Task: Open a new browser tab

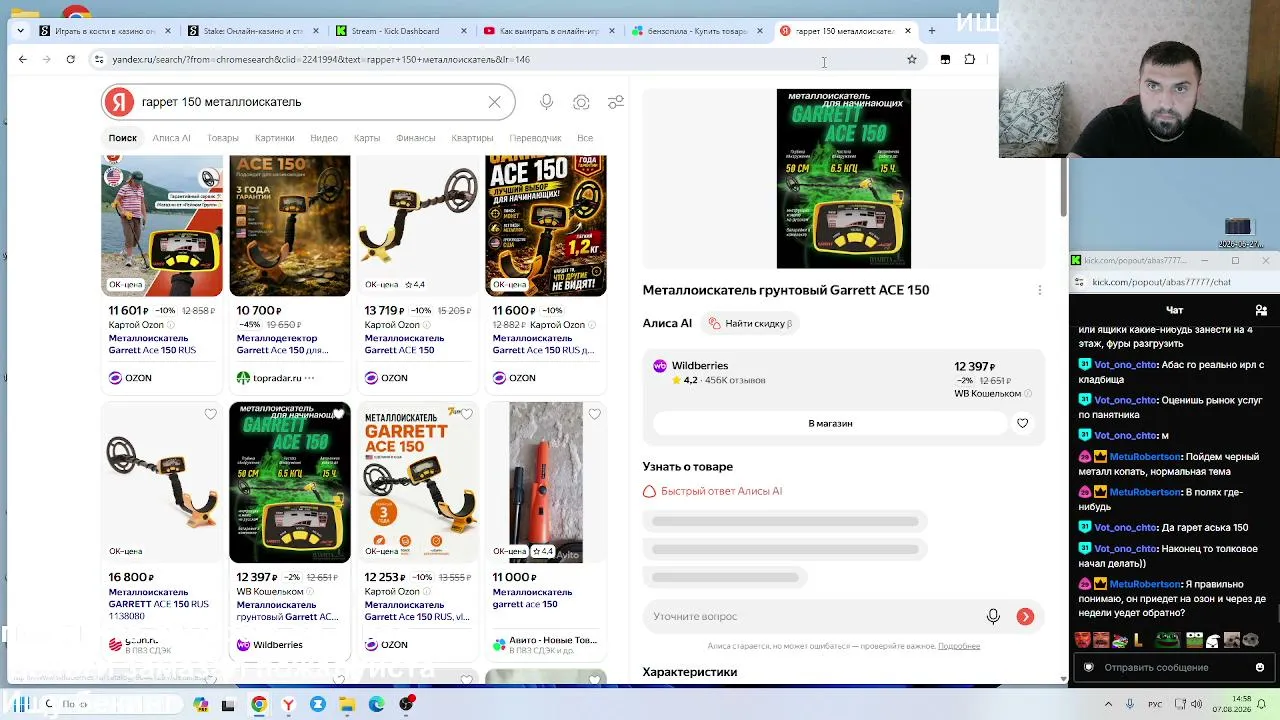Action: (931, 31)
